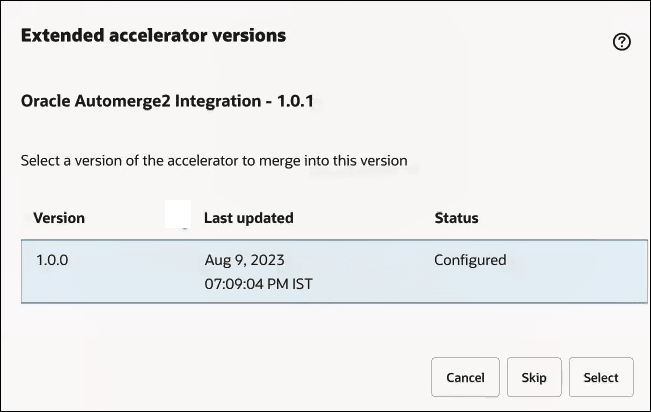Image resolution: width=651 pixels, height=412 pixels.
Task: Sort by the Version column header
Action: (59, 218)
